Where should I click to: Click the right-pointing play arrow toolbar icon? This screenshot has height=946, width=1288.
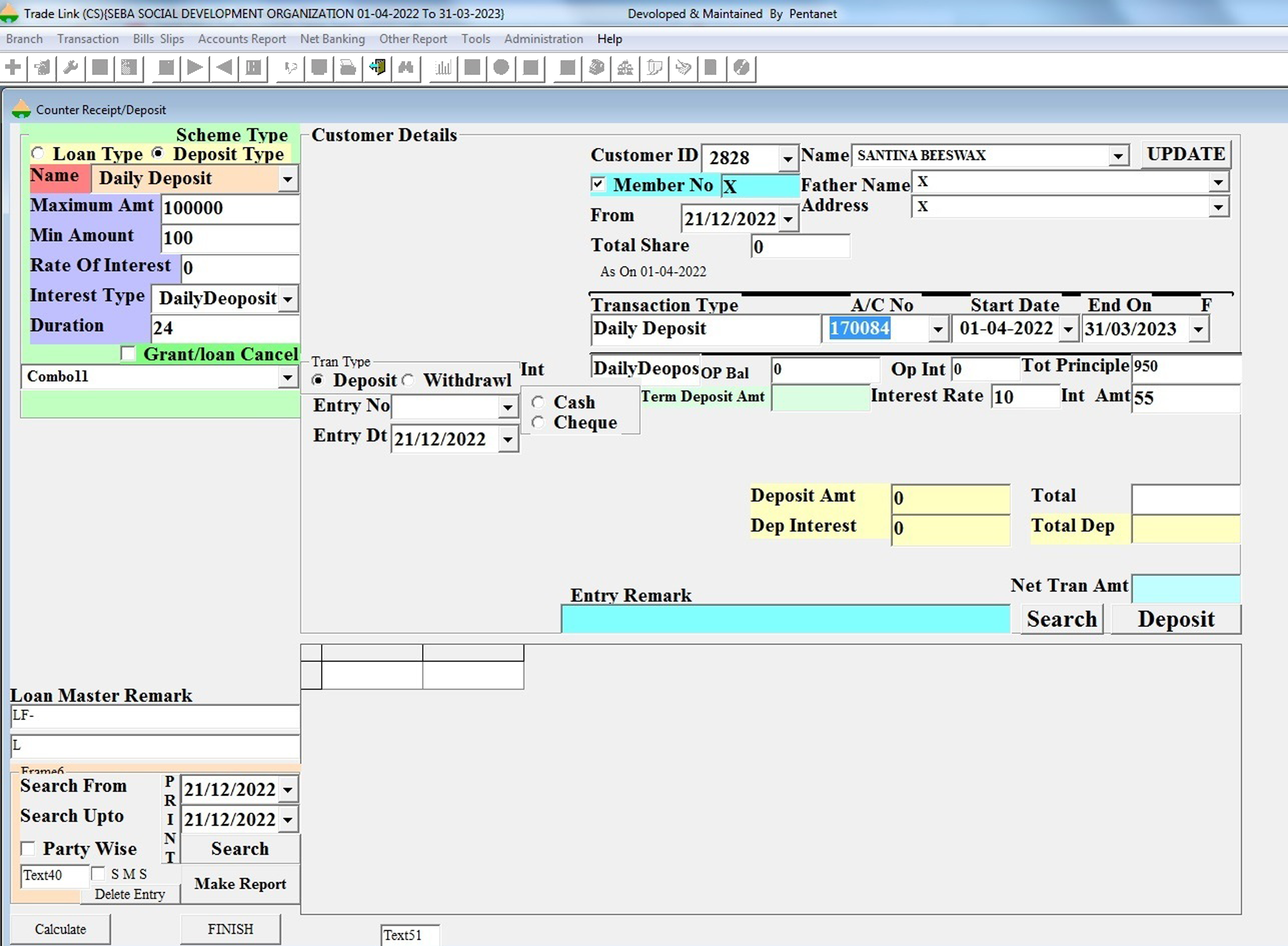click(195, 68)
